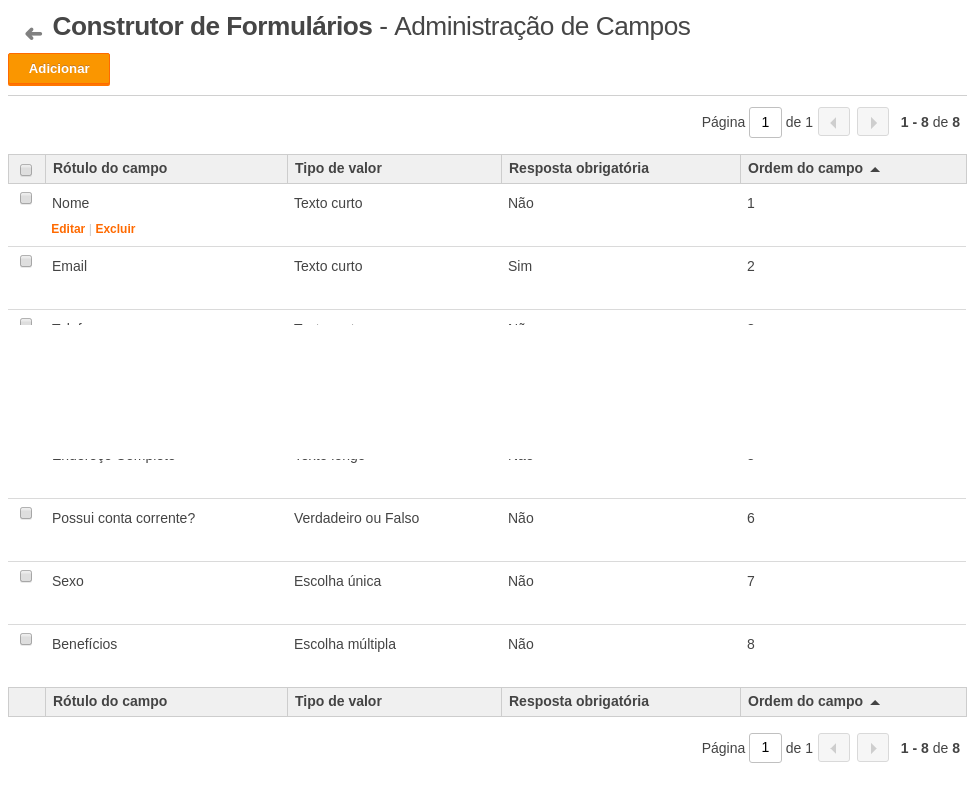
Task: Click the bottom next page arrow
Action: 873,748
